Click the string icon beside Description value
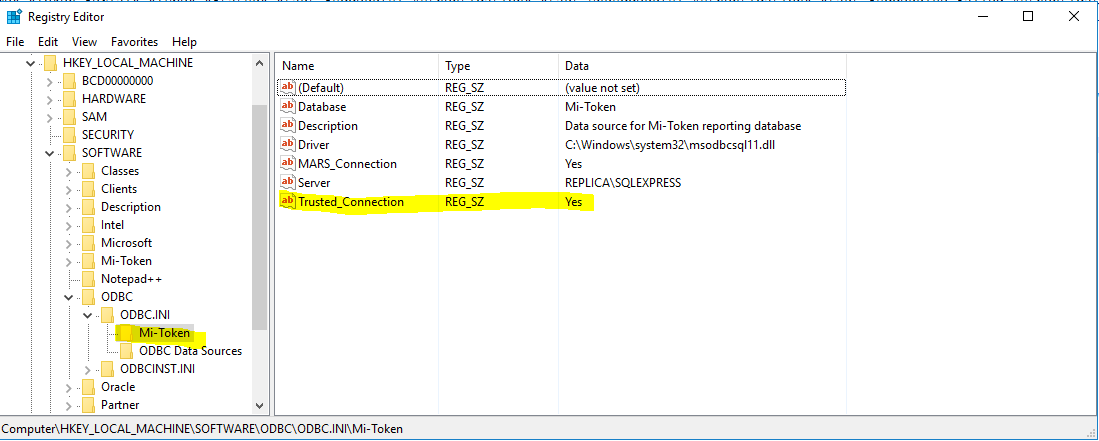 tap(287, 125)
